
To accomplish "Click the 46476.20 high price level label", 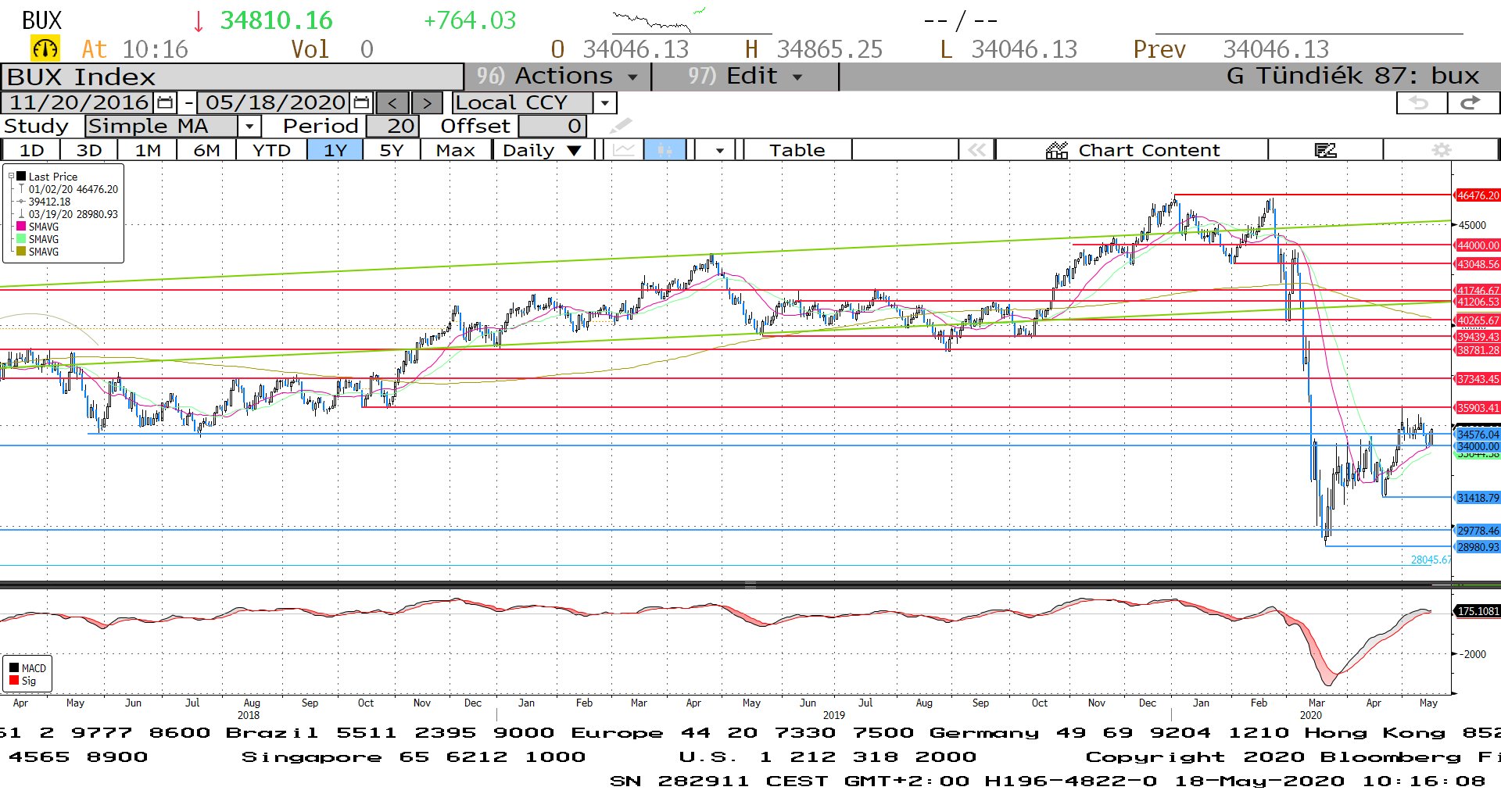I will pos(1478,195).
